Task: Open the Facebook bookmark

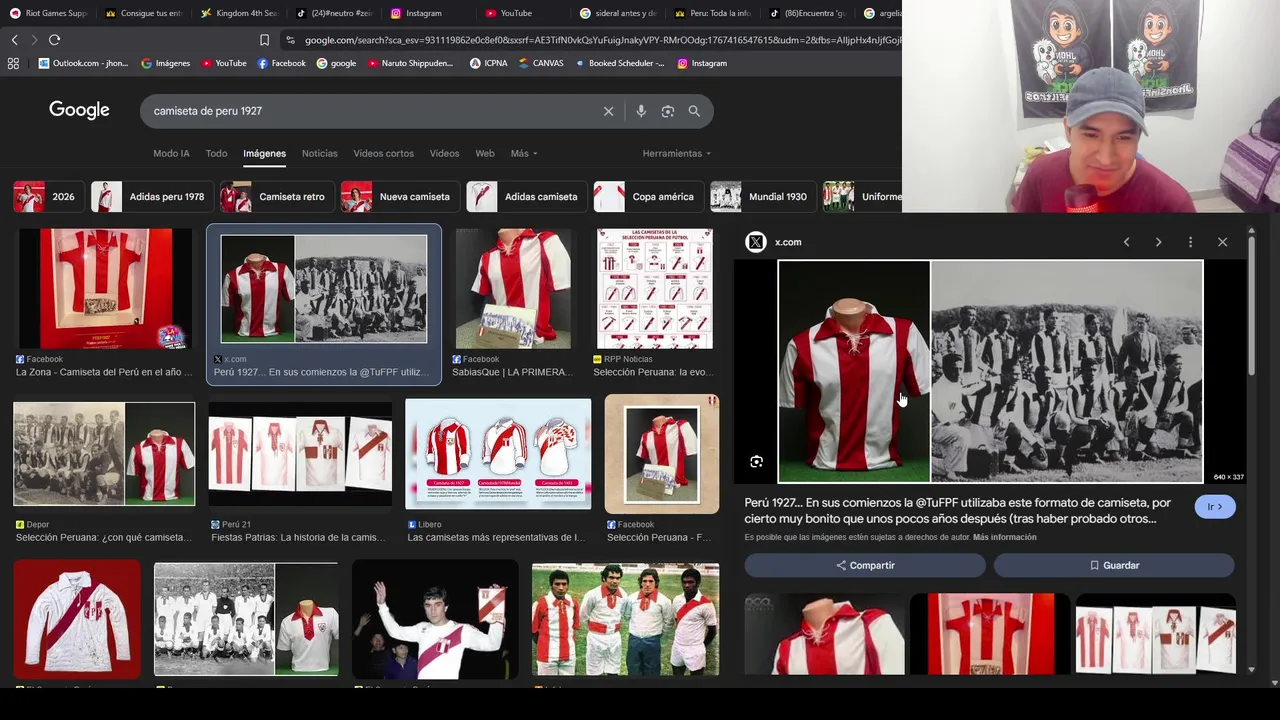Action: [x=282, y=63]
